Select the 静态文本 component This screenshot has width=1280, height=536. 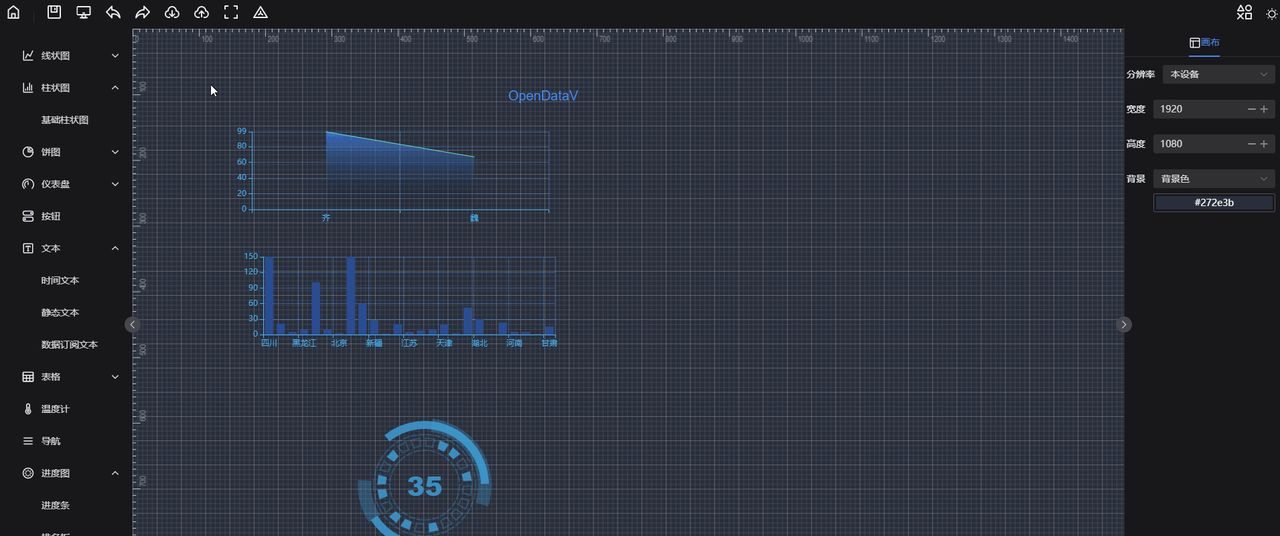(60, 313)
